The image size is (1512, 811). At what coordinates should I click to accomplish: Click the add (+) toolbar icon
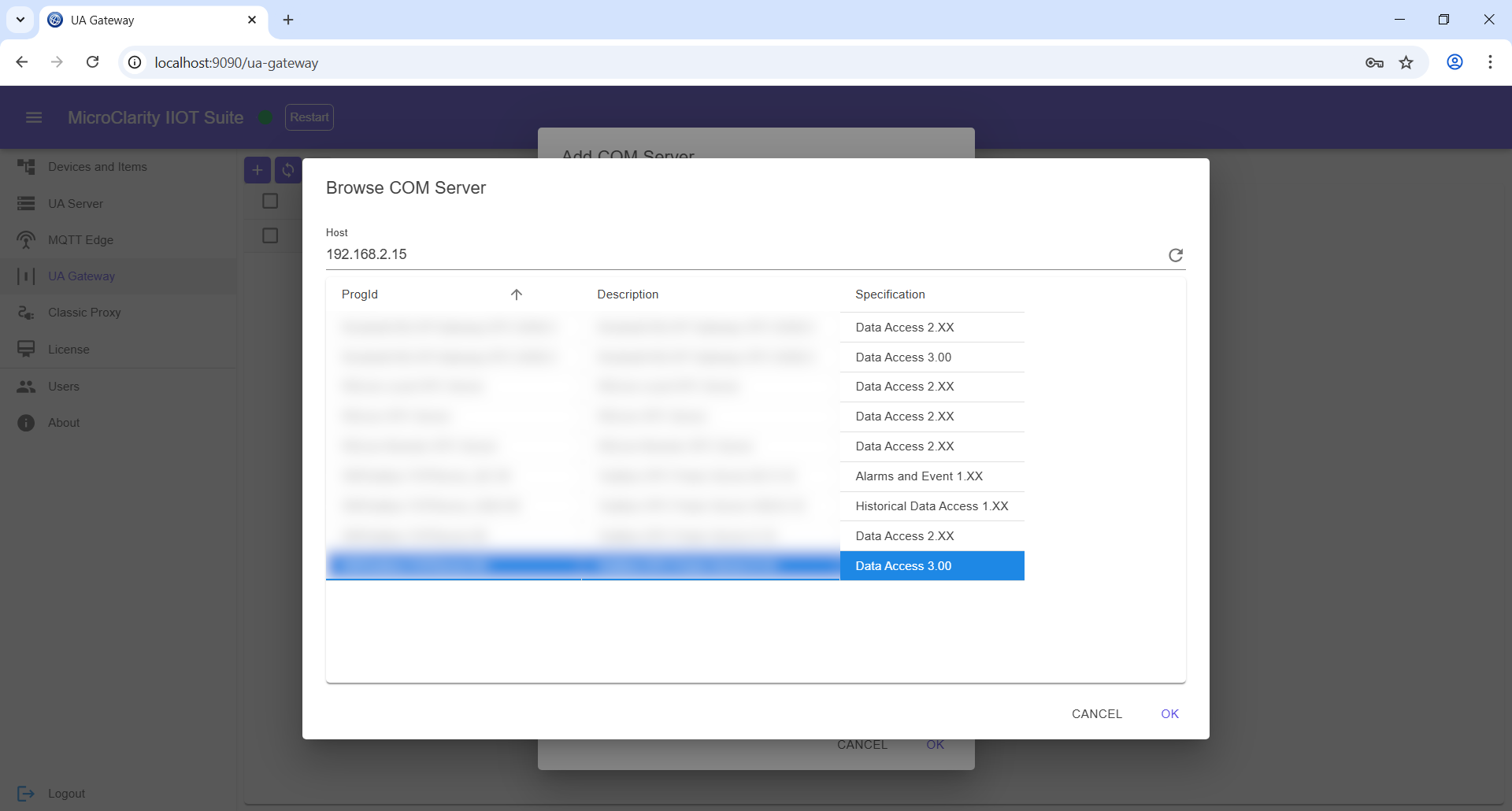point(258,170)
